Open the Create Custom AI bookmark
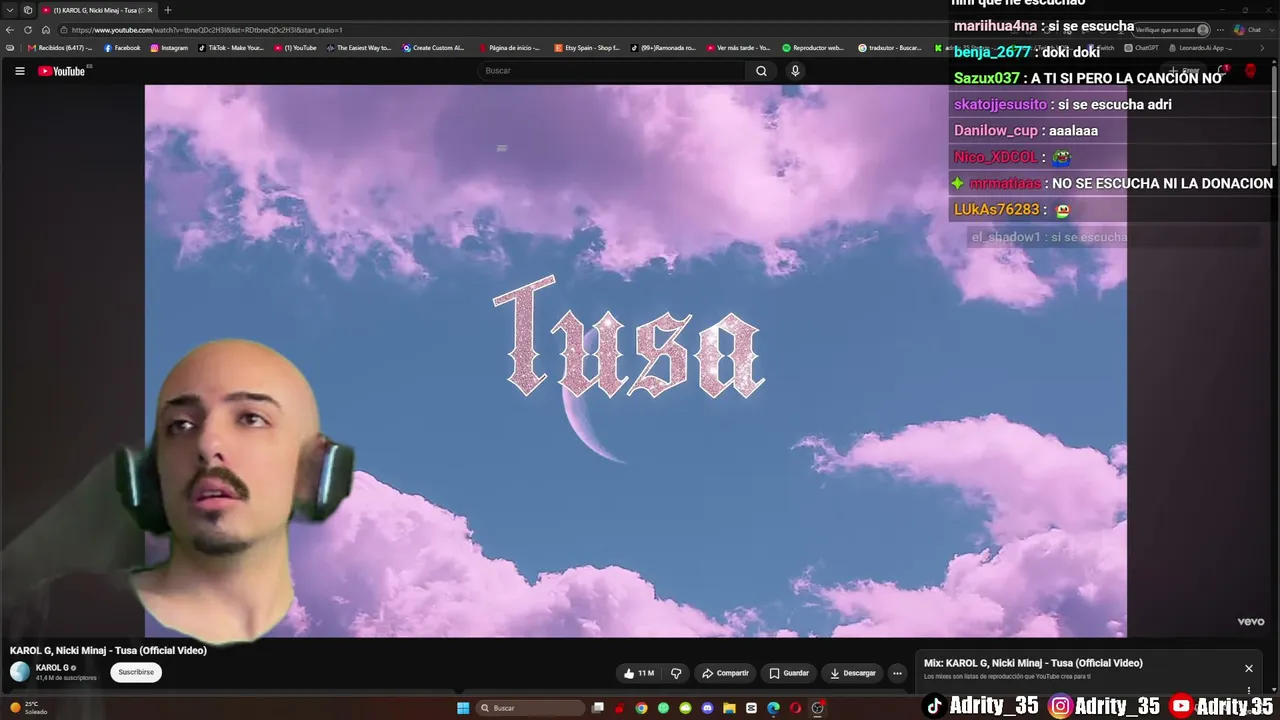This screenshot has height=720, width=1280. [x=434, y=48]
